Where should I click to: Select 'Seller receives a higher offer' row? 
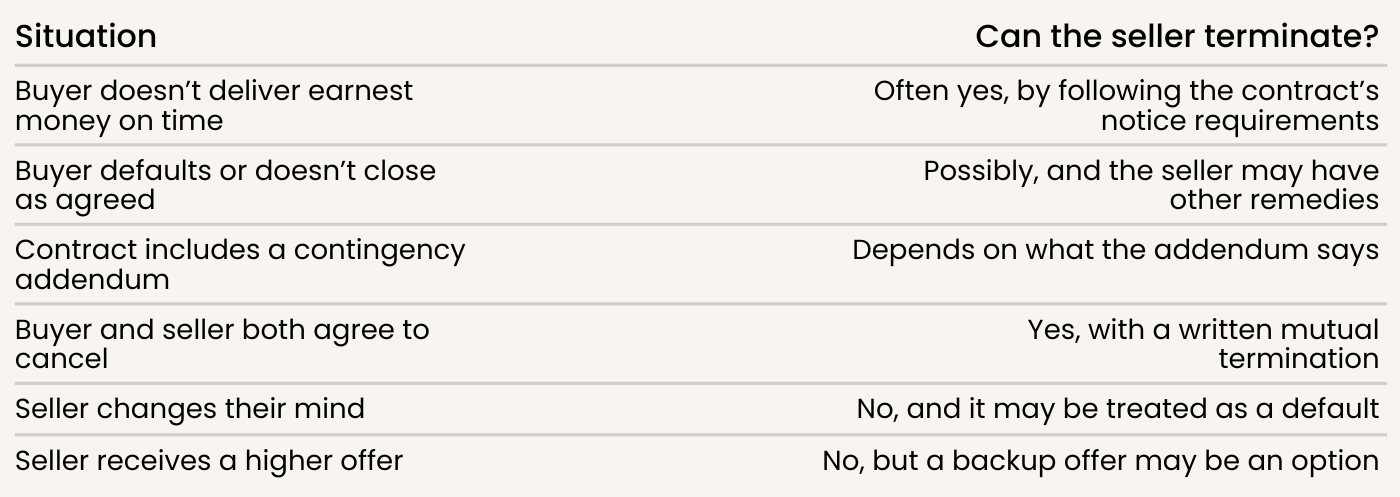coord(700,461)
